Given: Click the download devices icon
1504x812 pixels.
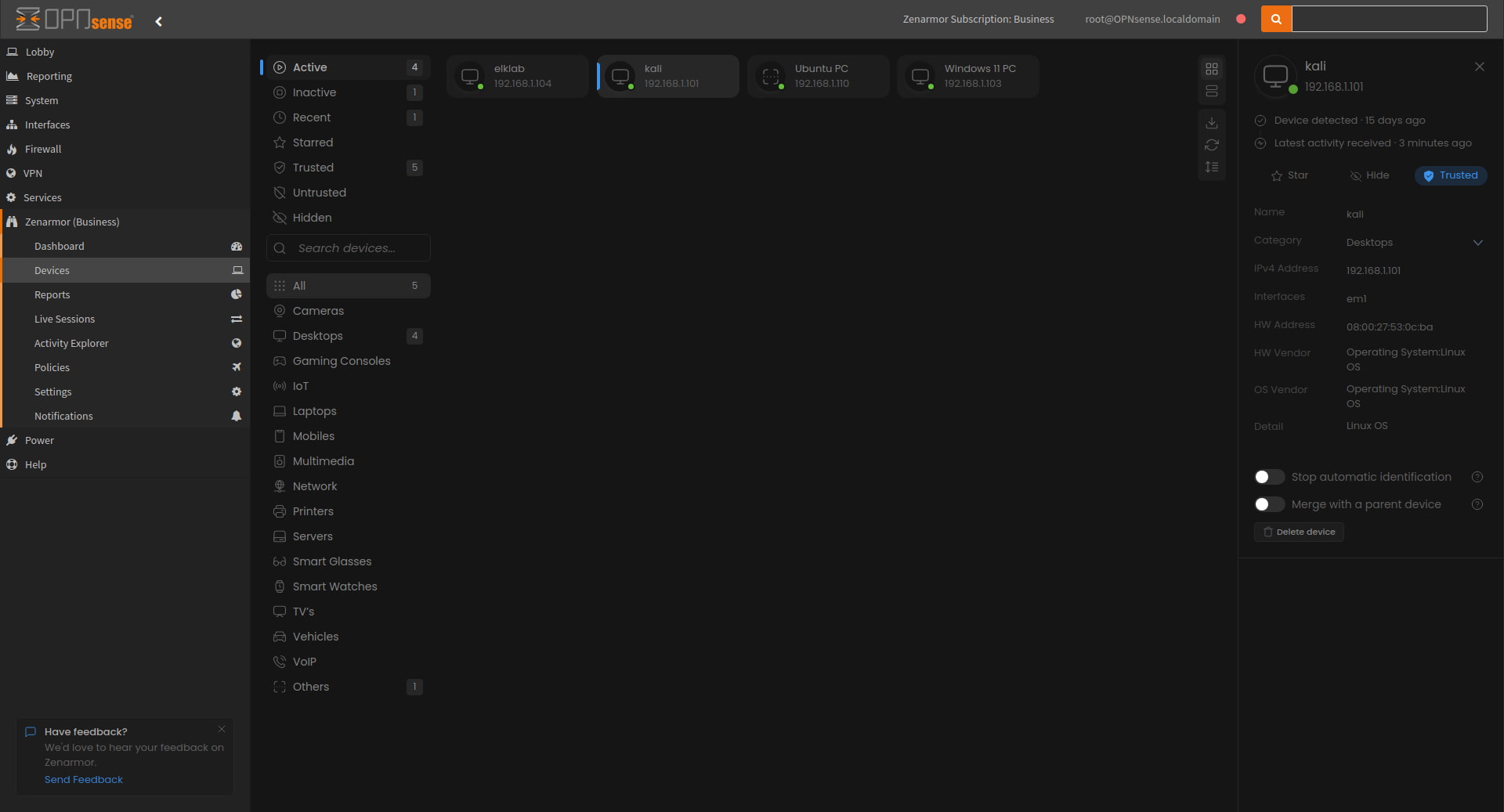Looking at the screenshot, I should tap(1212, 123).
